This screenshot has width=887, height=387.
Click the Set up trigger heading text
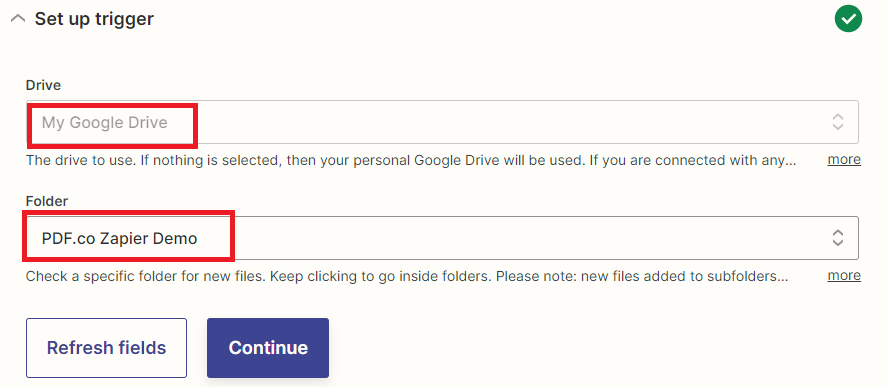point(94,19)
